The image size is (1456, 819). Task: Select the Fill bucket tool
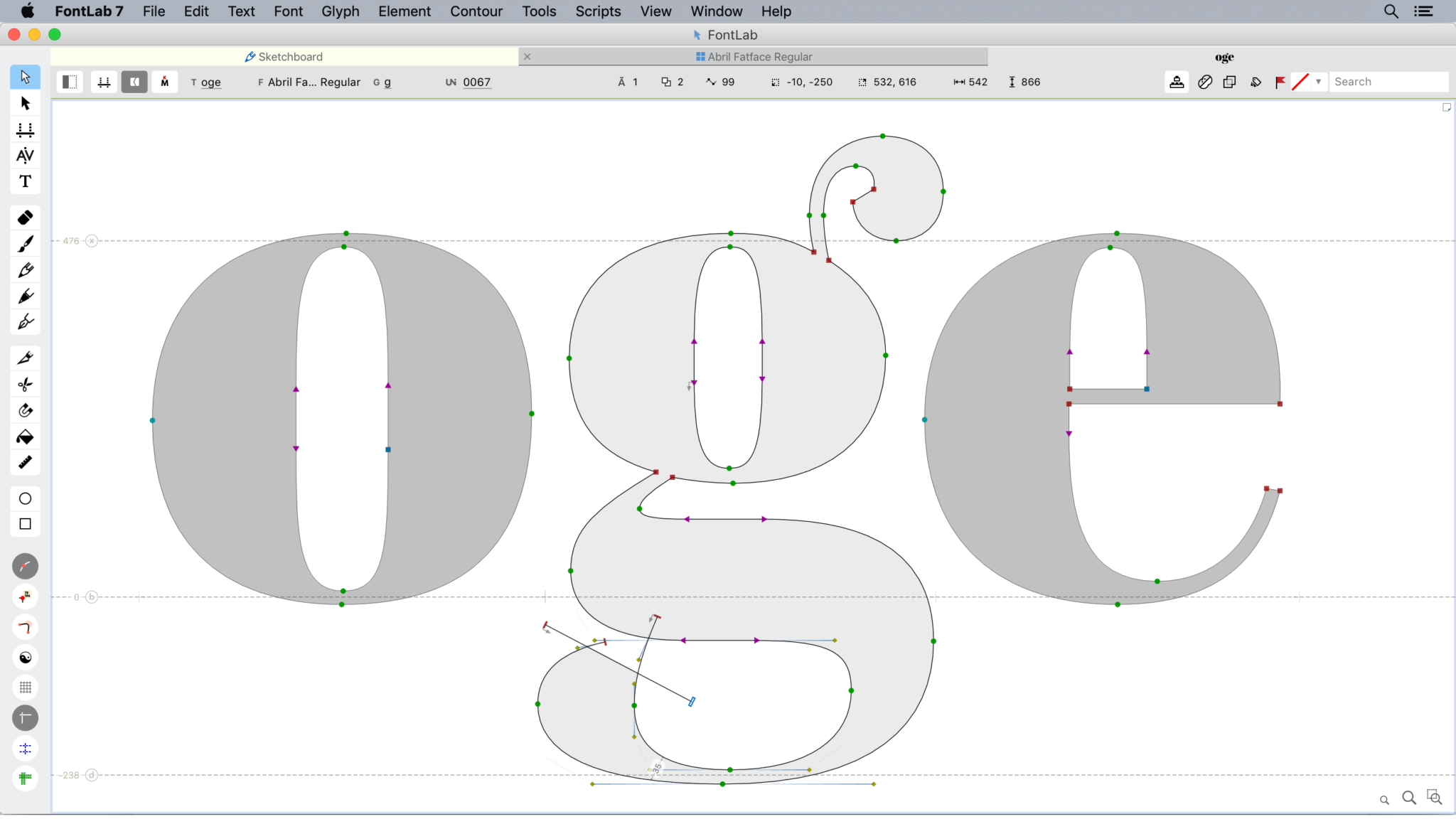coord(25,437)
